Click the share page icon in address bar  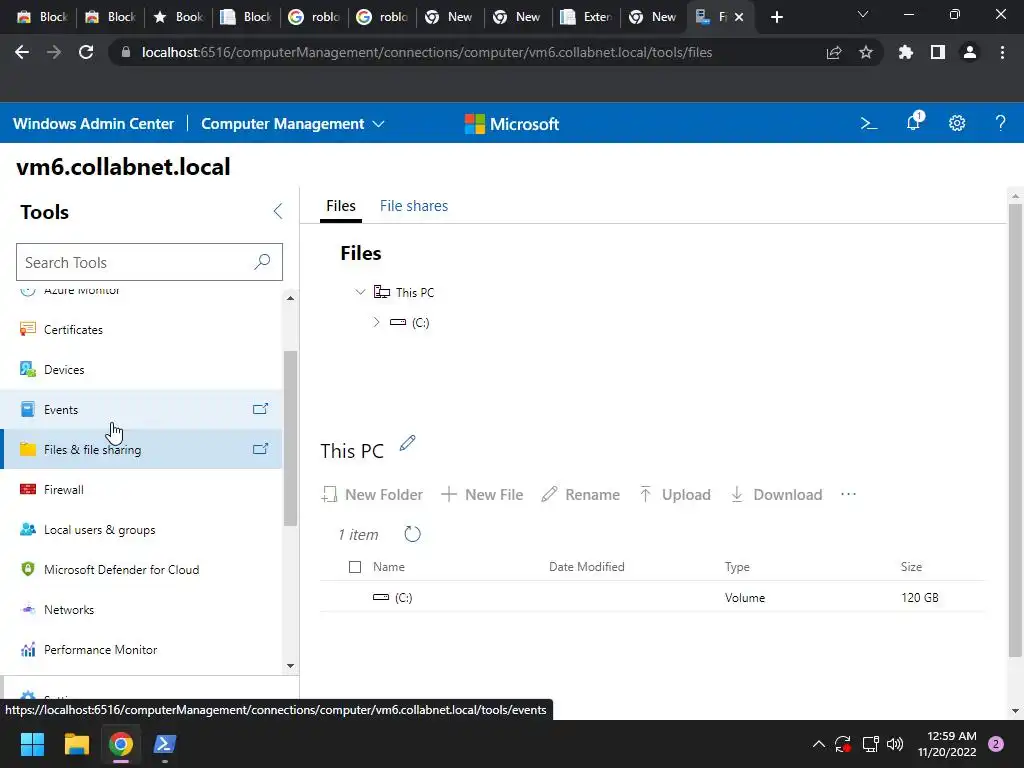(x=834, y=52)
